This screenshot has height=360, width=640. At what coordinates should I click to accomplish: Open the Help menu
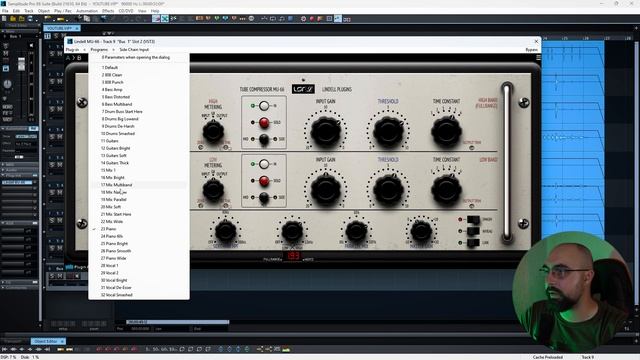click(155, 11)
